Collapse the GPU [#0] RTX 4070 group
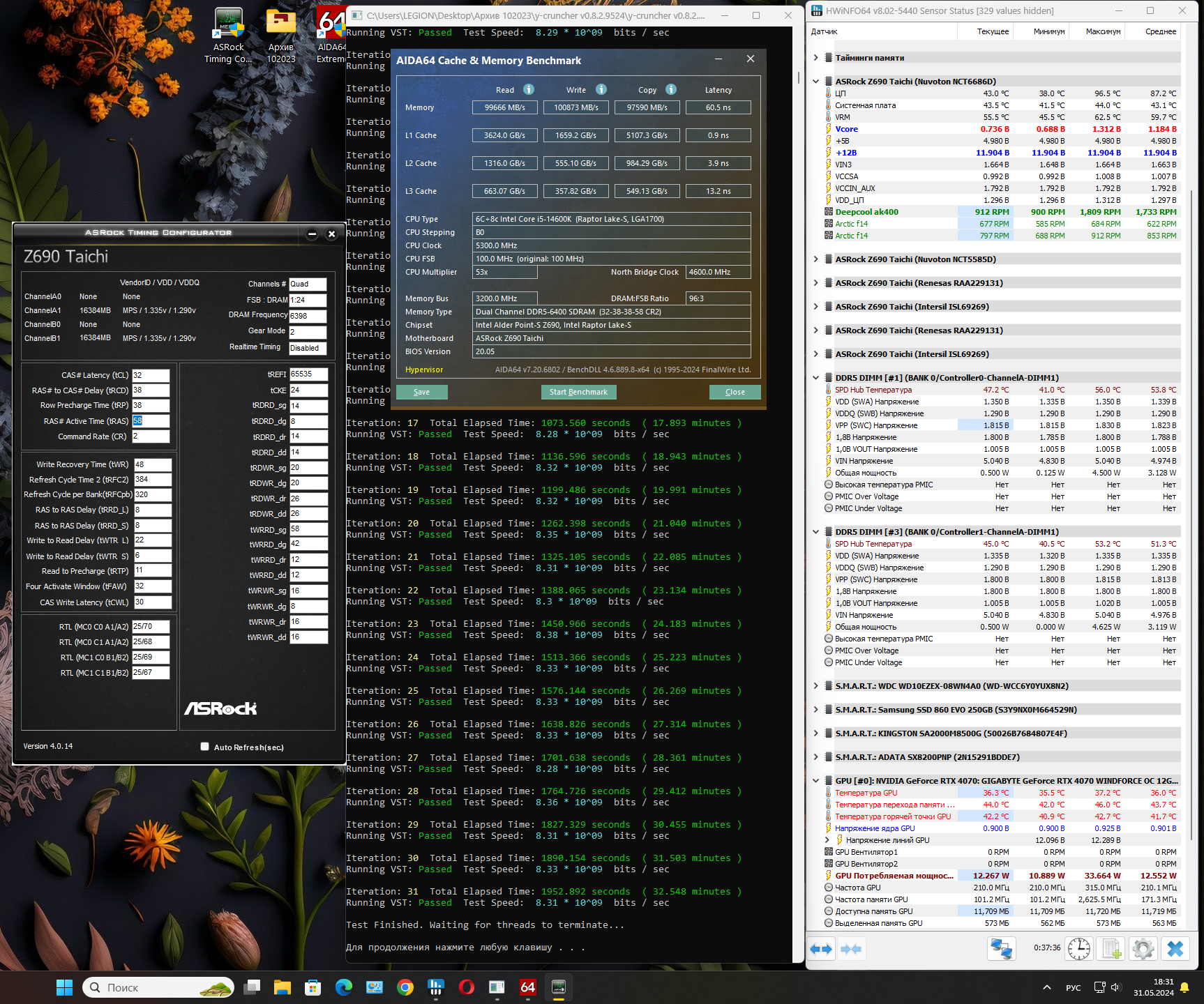The width and height of the screenshot is (1204, 1004). 815,781
